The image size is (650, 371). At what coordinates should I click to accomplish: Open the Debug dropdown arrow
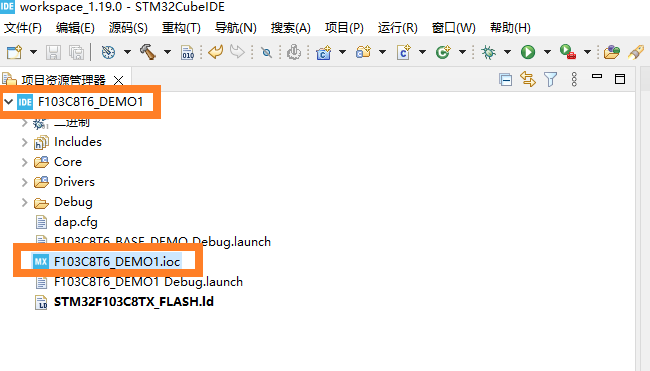tap(507, 52)
